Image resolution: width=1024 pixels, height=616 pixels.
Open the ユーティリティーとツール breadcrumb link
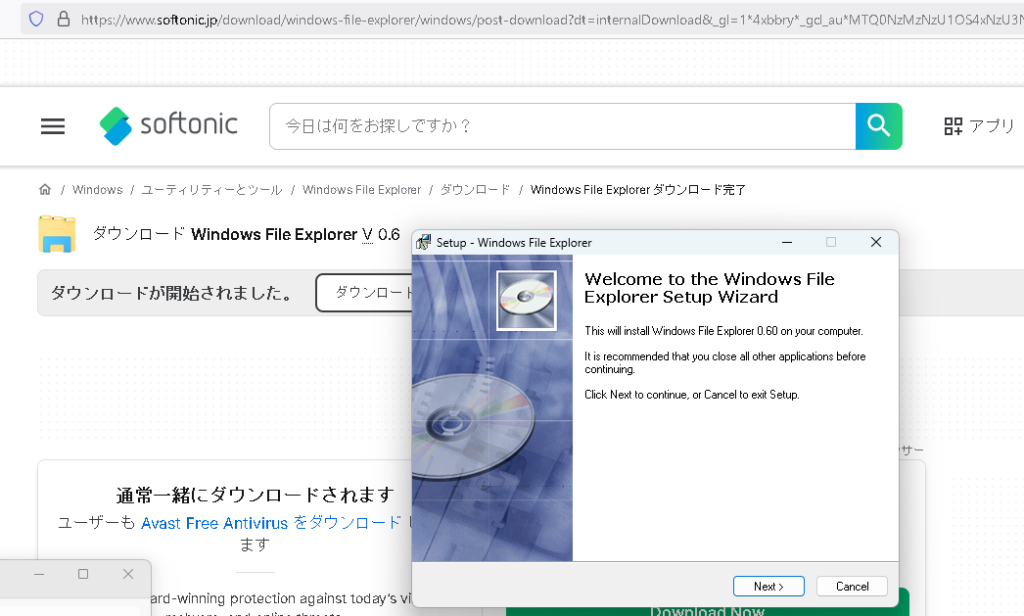point(212,189)
